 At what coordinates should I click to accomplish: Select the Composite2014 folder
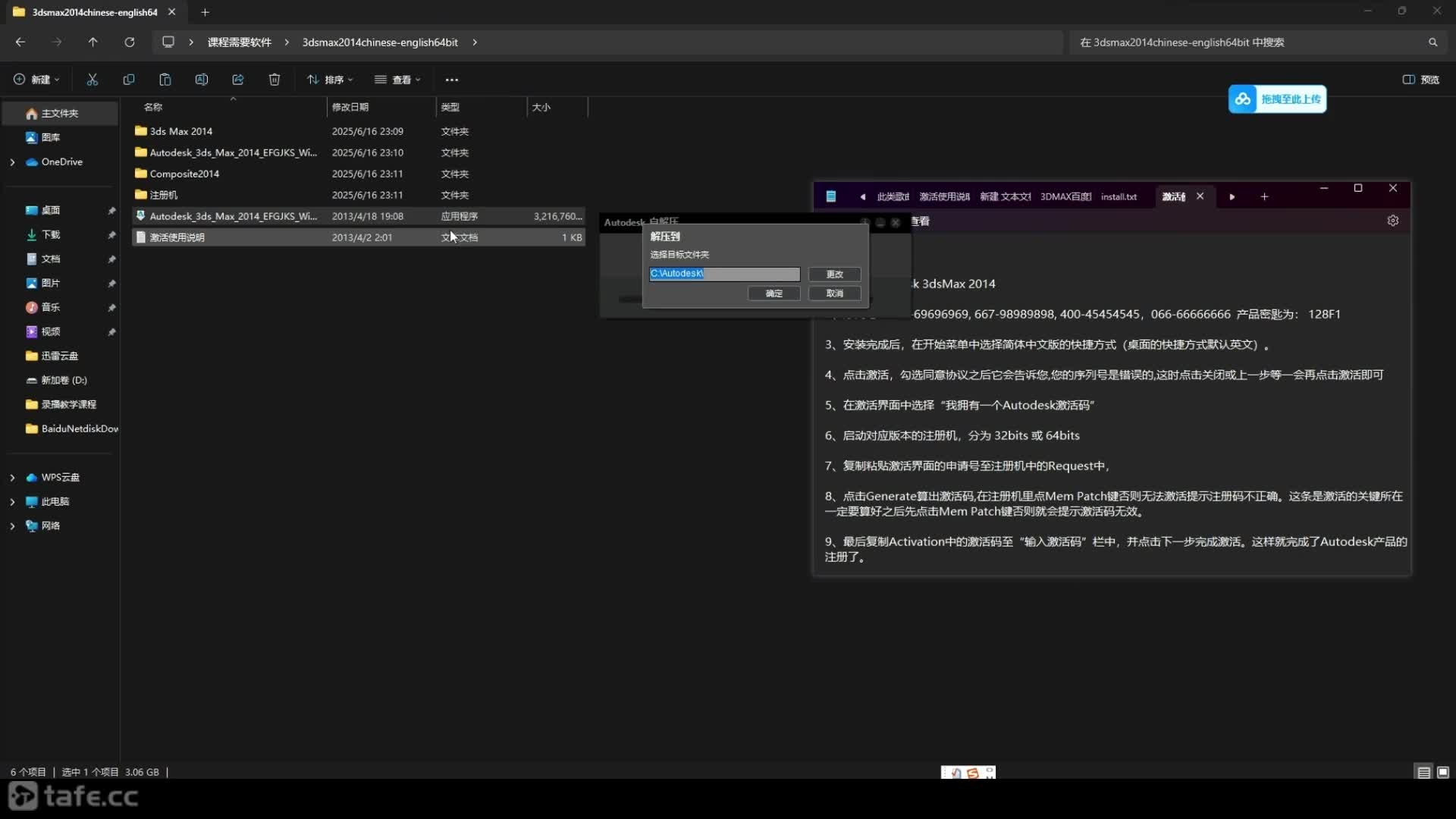click(x=359, y=174)
